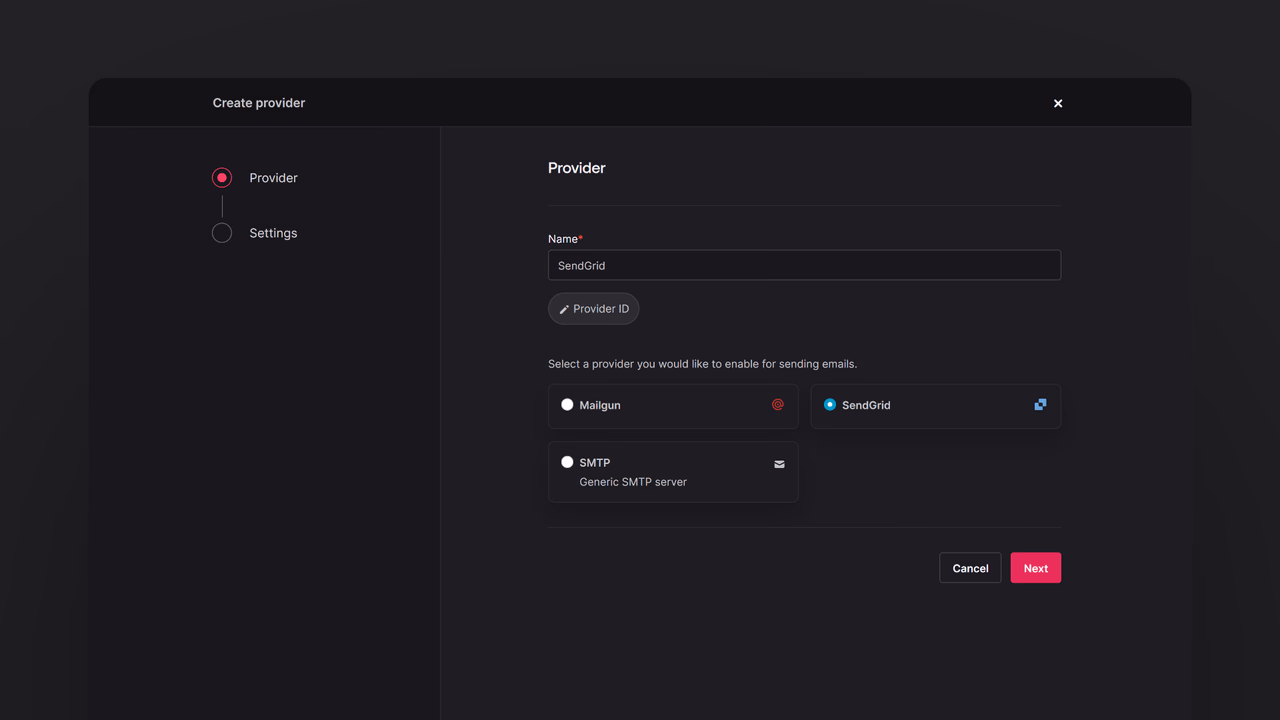
Task: Click the Cancel button
Action: coord(970,568)
